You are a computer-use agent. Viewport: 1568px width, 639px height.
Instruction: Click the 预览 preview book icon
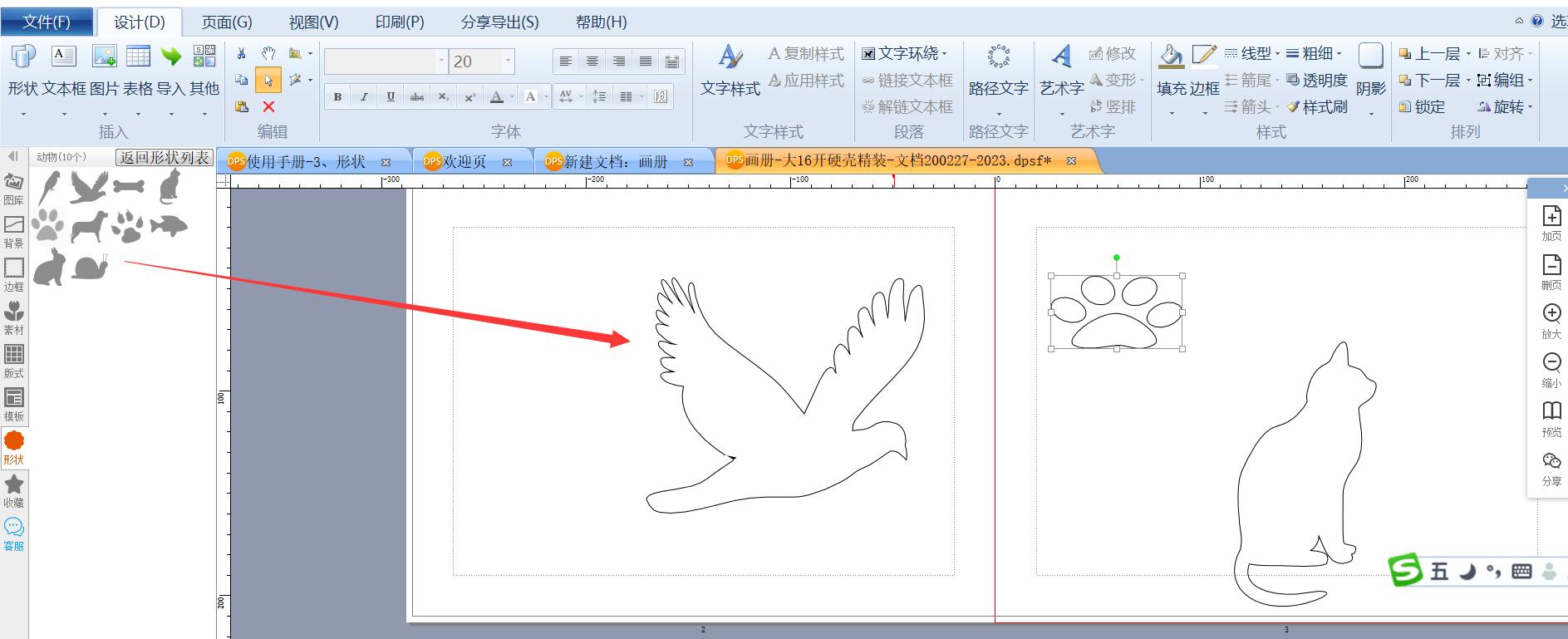pos(1551,410)
